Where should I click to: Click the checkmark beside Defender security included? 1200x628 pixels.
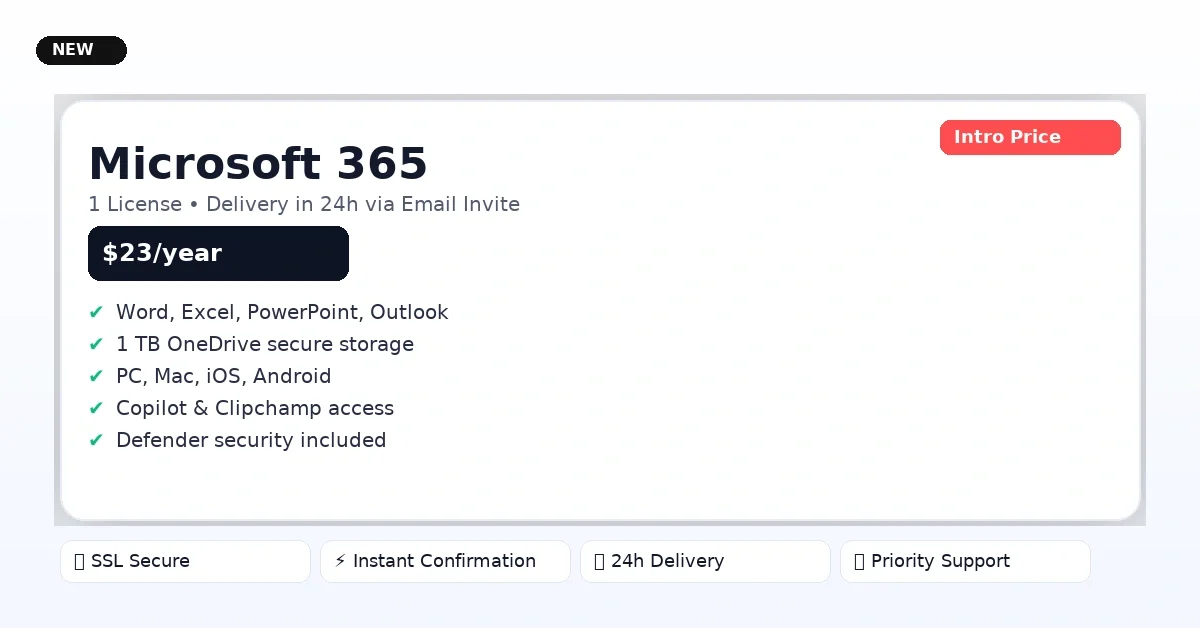point(96,441)
